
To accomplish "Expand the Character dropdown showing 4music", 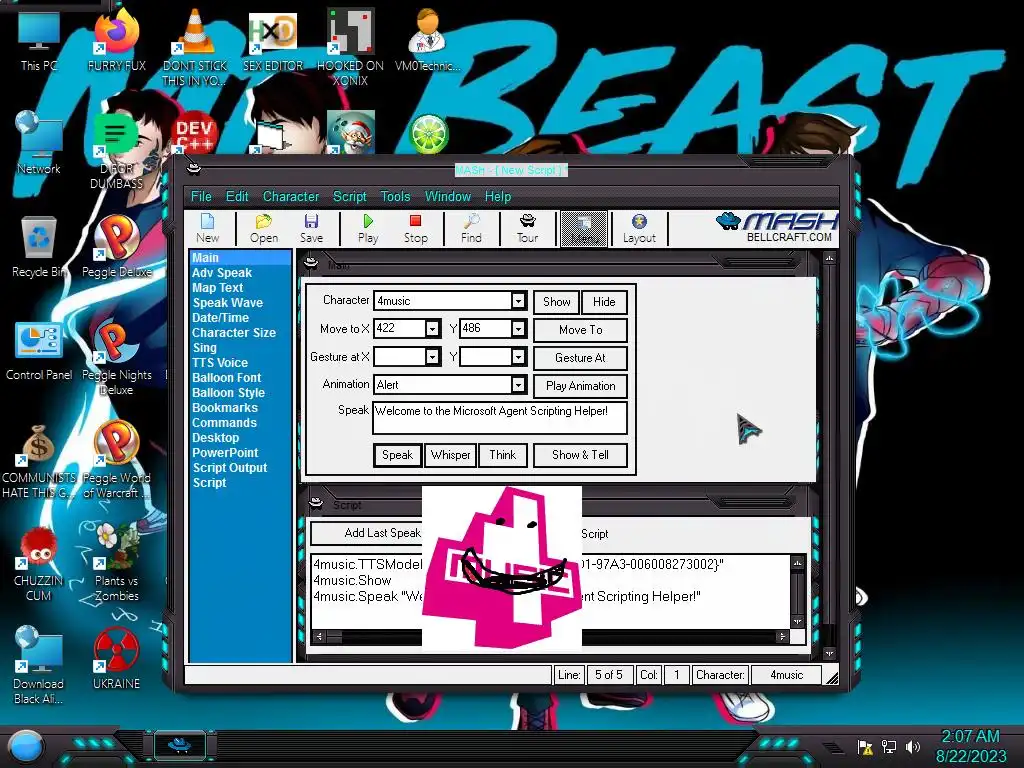I will (x=518, y=301).
